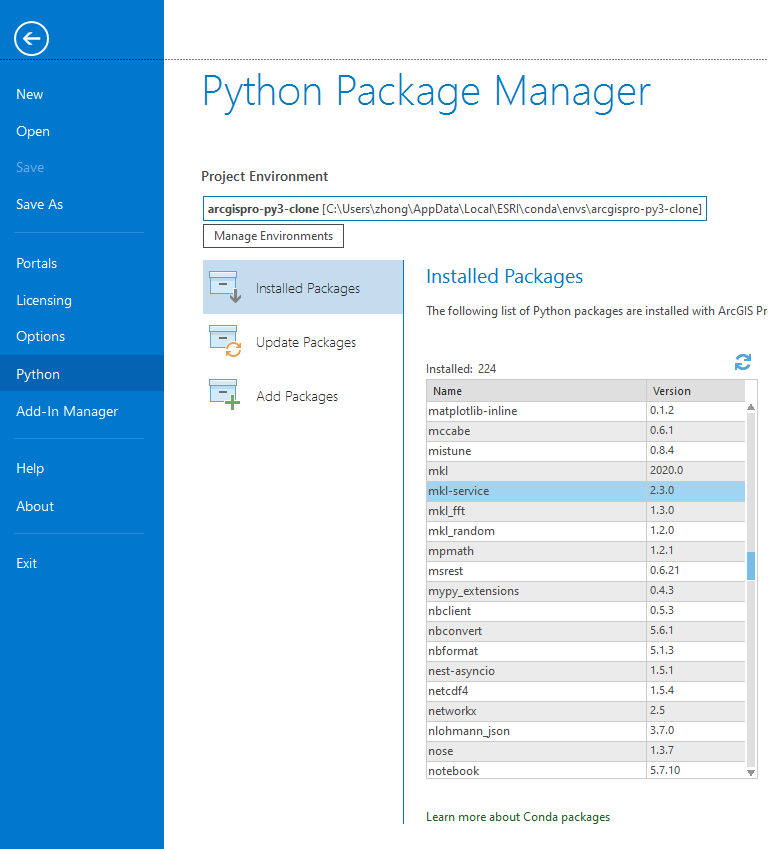Open the Portals page
The height and width of the screenshot is (849, 768).
coord(37,264)
